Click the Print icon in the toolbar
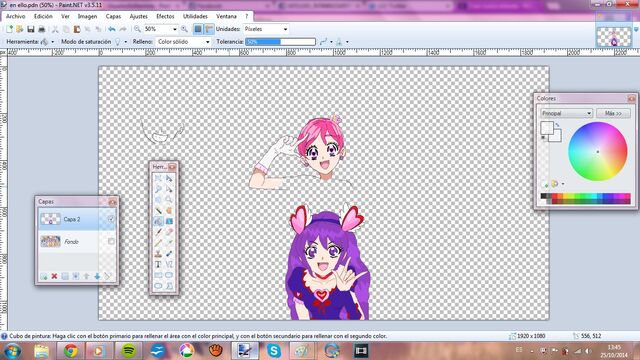The width and height of the screenshot is (640, 360). click(42, 29)
